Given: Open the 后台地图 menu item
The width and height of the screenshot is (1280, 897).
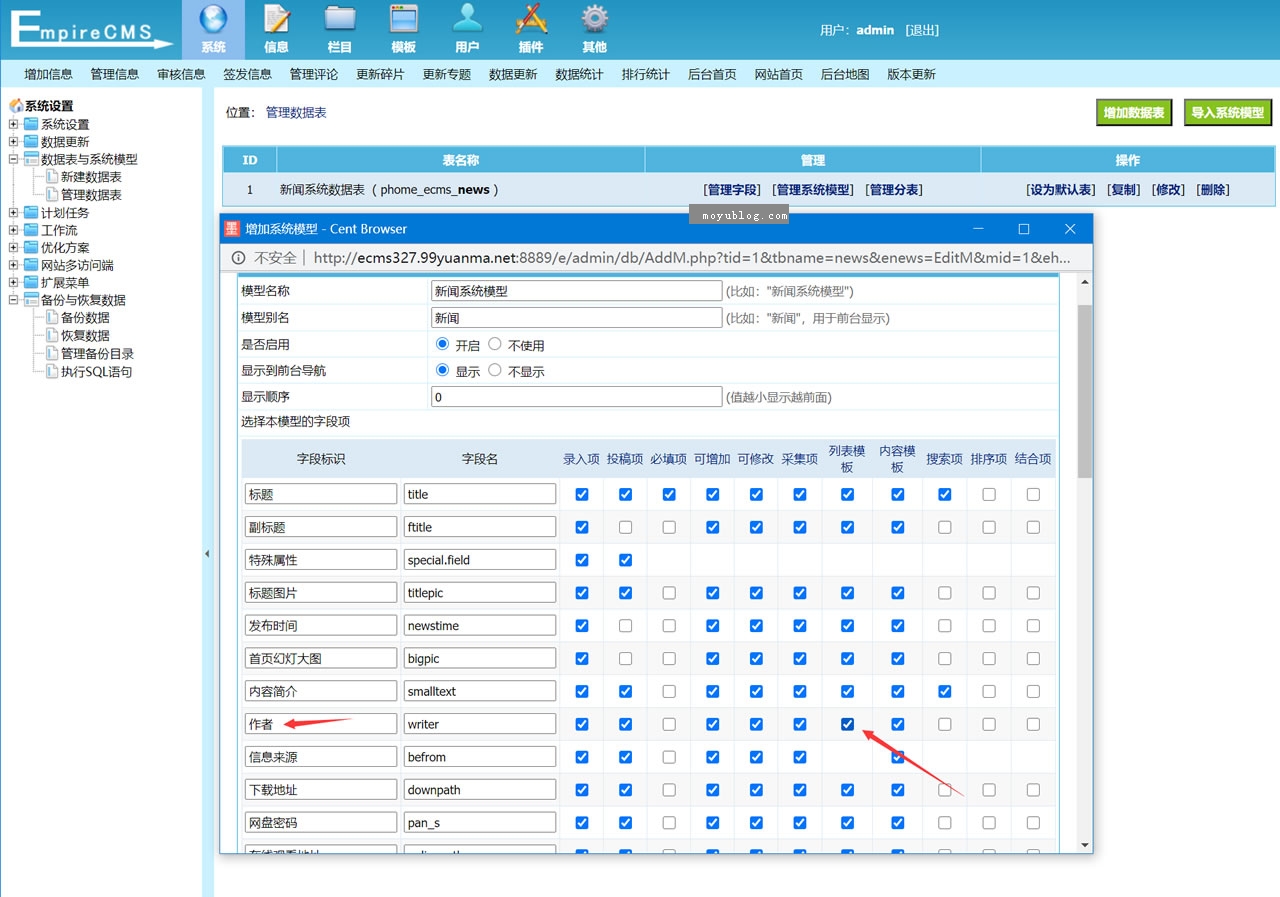Looking at the screenshot, I should pyautogui.click(x=844, y=73).
